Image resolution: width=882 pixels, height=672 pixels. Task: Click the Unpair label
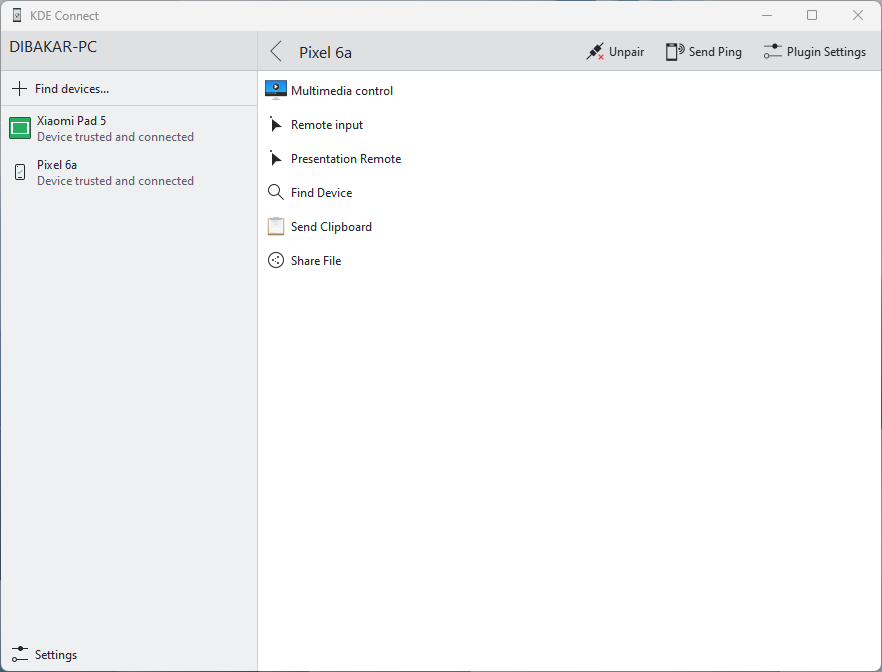pos(626,52)
